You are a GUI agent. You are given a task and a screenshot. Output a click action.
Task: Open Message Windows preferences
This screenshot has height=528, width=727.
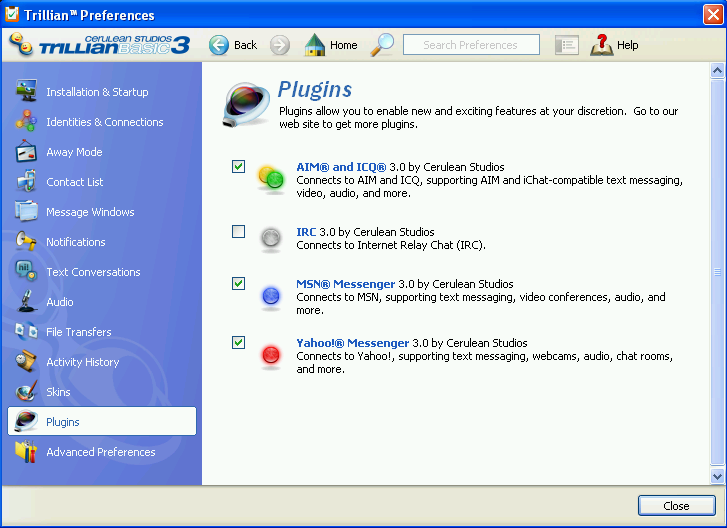(90, 212)
